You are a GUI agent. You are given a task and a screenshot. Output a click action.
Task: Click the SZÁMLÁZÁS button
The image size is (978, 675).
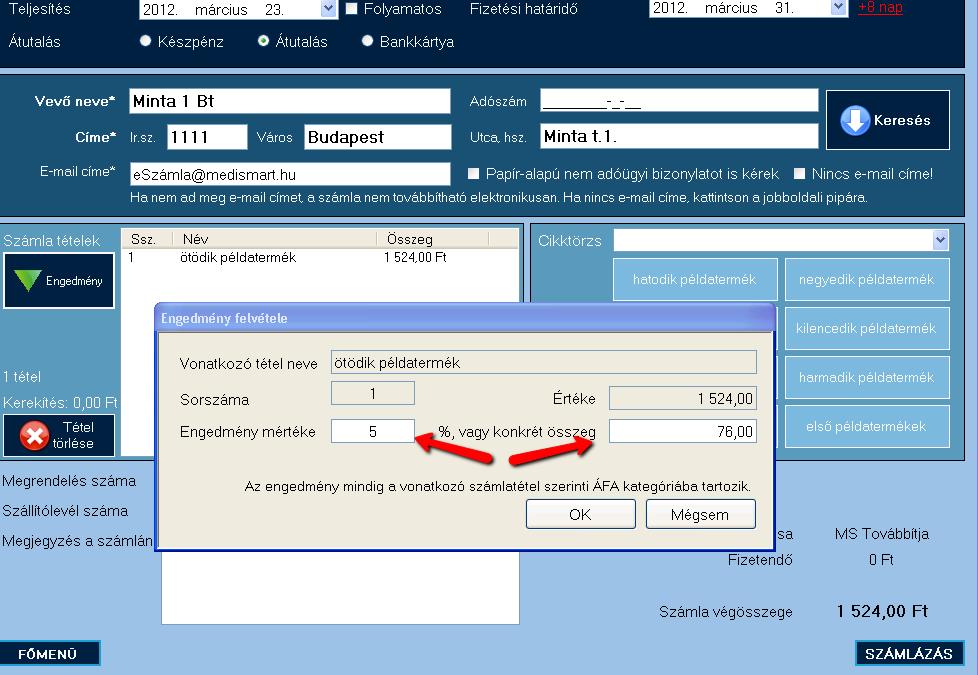tap(909, 653)
